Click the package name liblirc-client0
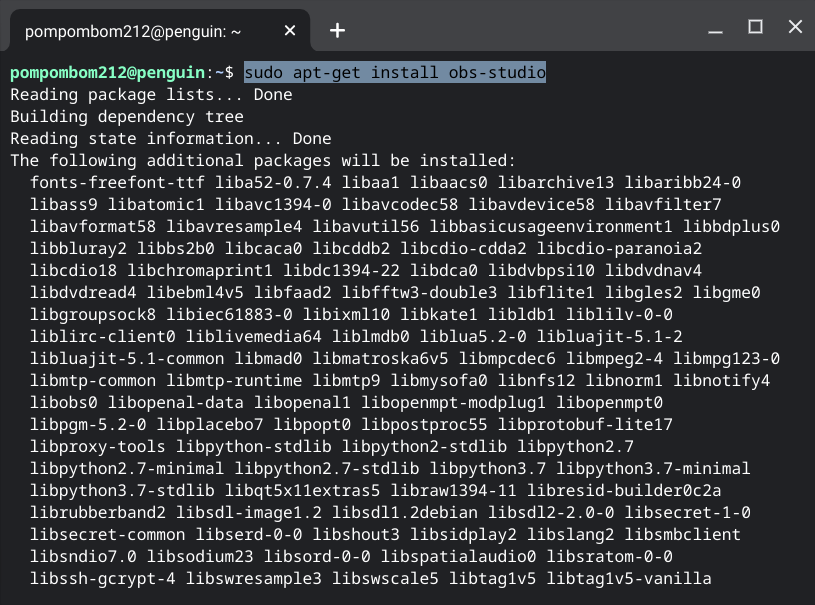Viewport: 815px width, 605px height. point(103,336)
